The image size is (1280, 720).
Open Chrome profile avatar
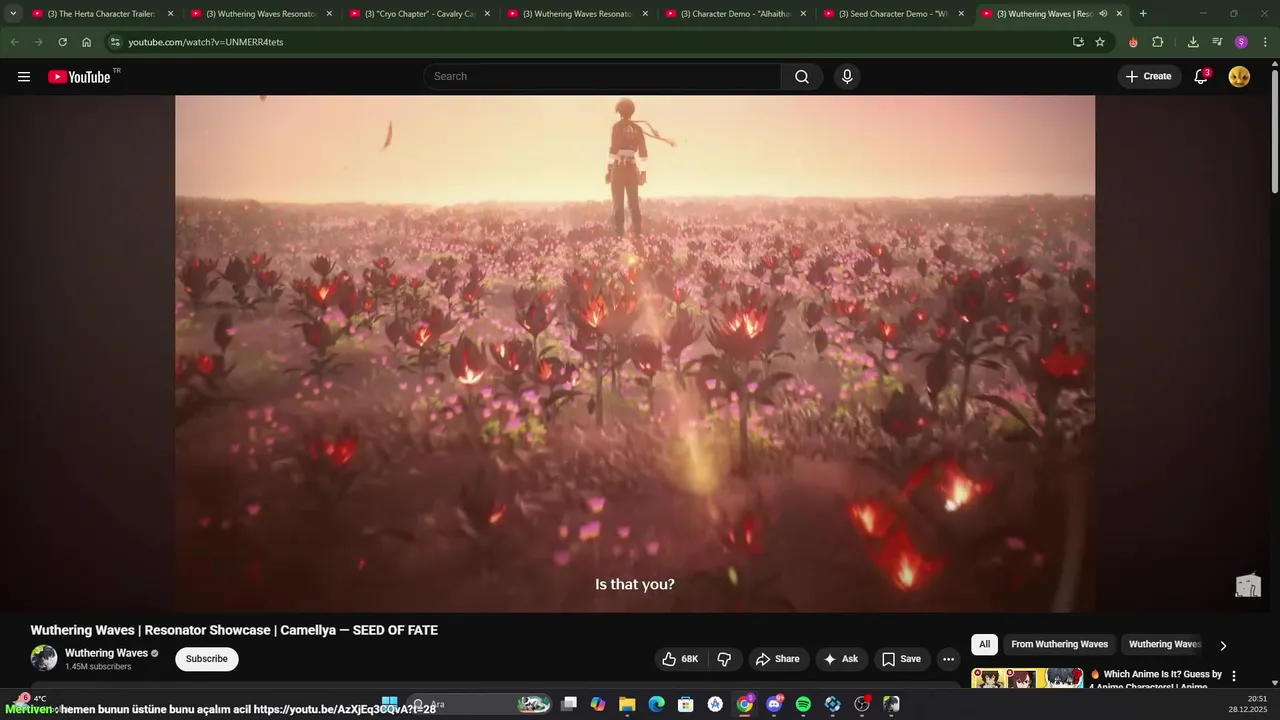pos(1241,42)
